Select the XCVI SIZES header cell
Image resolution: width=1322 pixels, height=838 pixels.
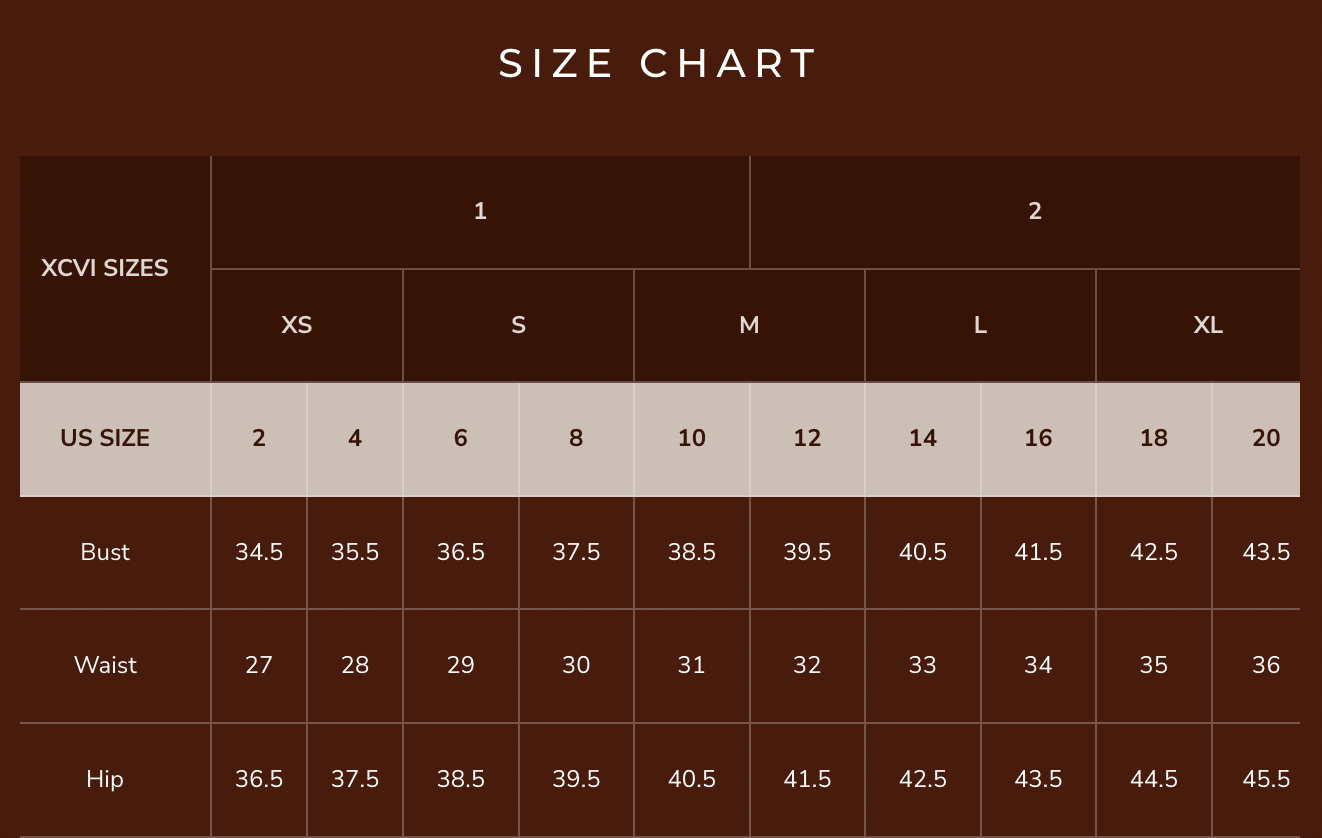[115, 268]
